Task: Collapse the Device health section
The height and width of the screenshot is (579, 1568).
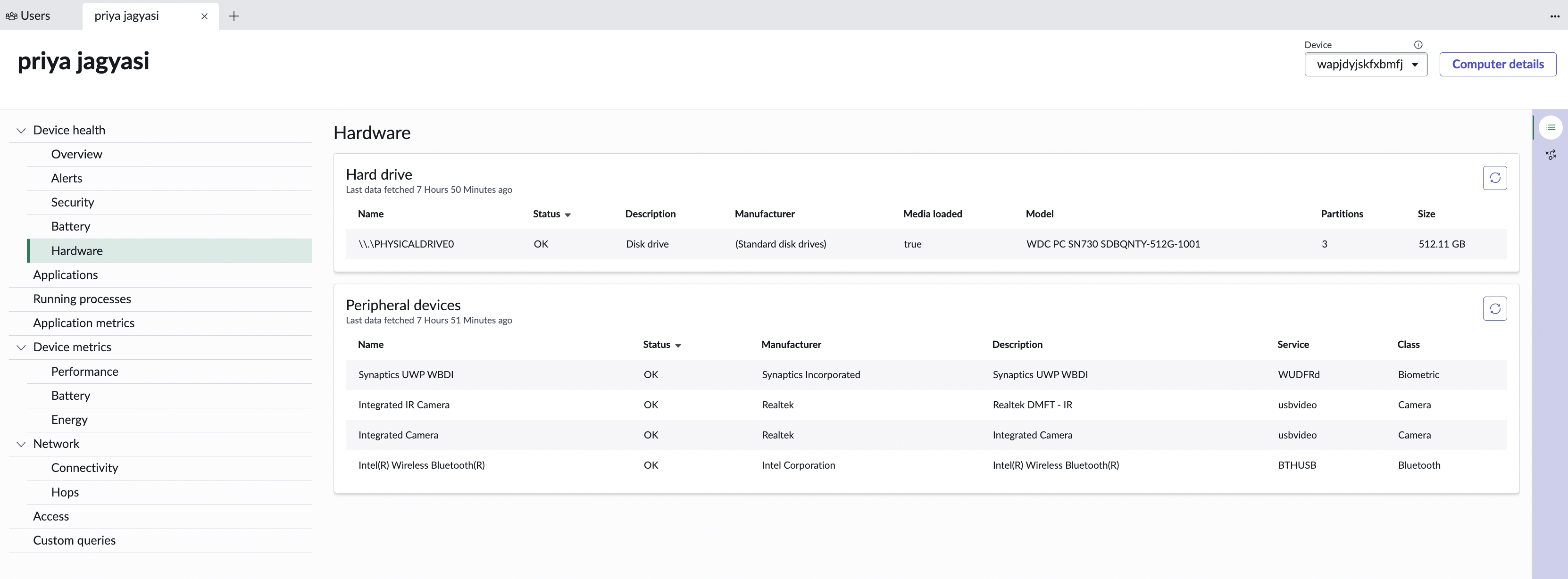Action: [21, 130]
